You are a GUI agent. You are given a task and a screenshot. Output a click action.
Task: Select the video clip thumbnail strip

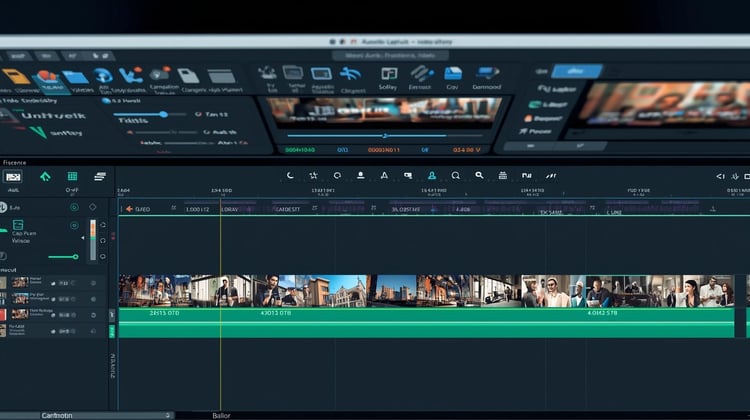(426, 291)
